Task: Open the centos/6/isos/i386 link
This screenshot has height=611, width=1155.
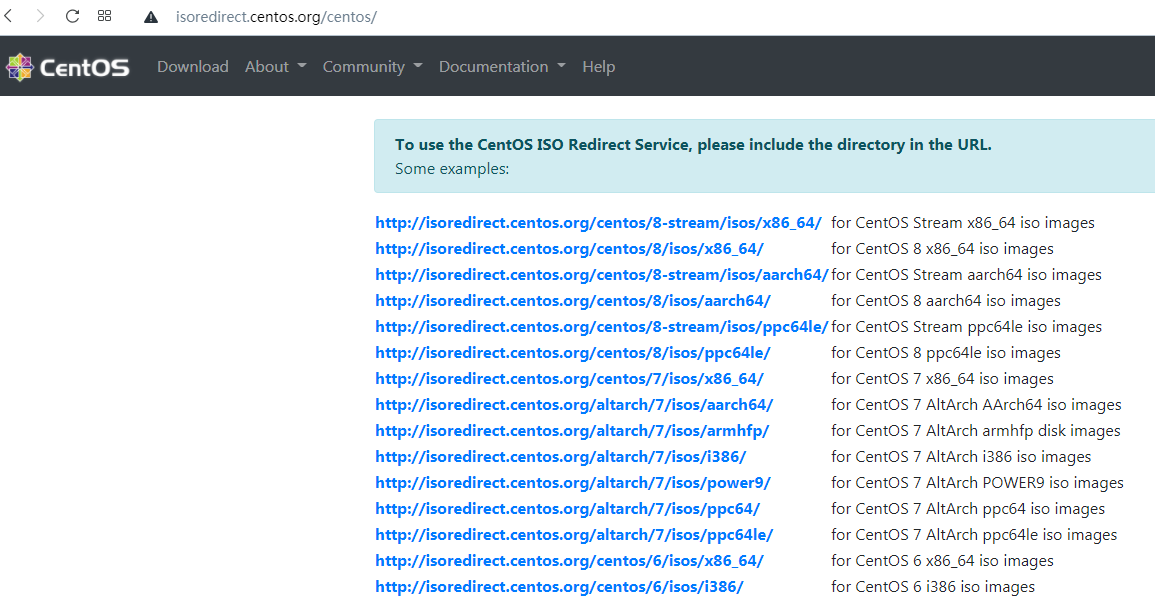Action: click(x=559, y=587)
